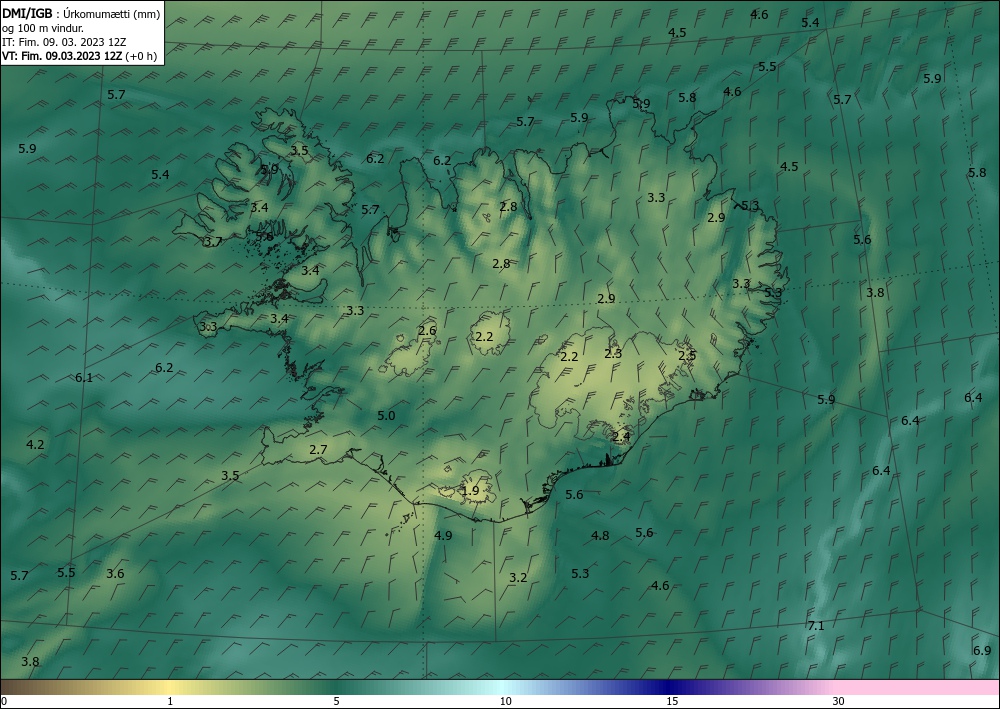Click the color bar tick label '5'
This screenshot has height=709, width=1000.
pyautogui.click(x=336, y=701)
